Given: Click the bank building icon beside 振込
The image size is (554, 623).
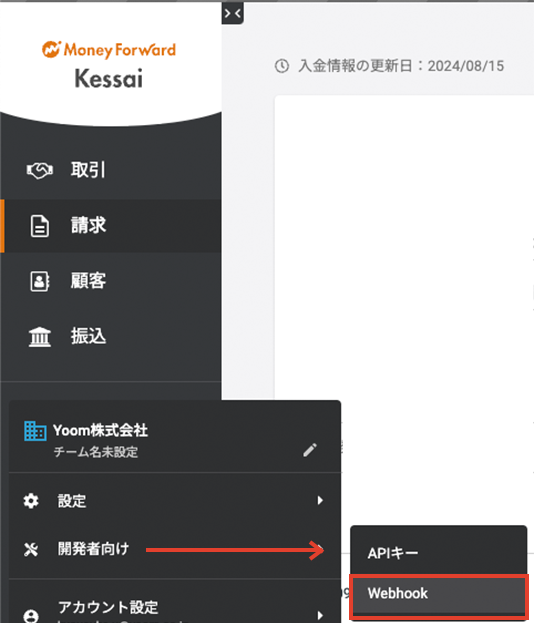Looking at the screenshot, I should 40,337.
